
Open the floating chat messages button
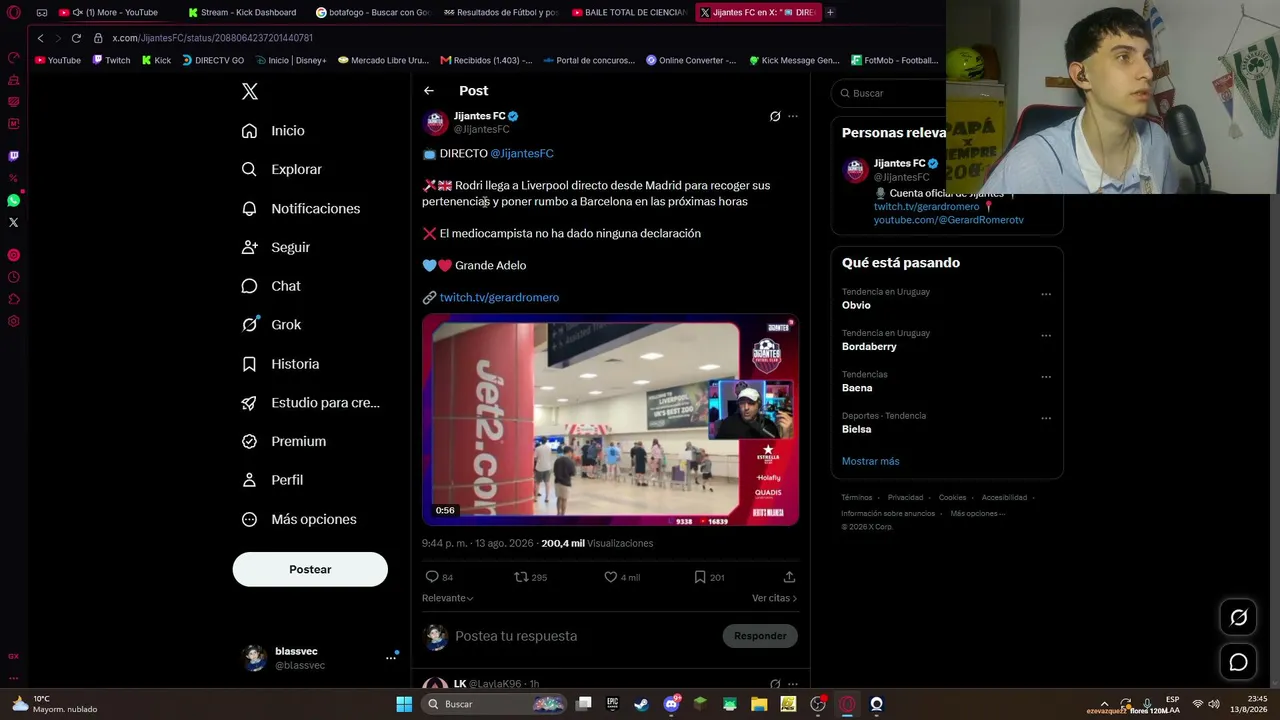click(x=1238, y=662)
